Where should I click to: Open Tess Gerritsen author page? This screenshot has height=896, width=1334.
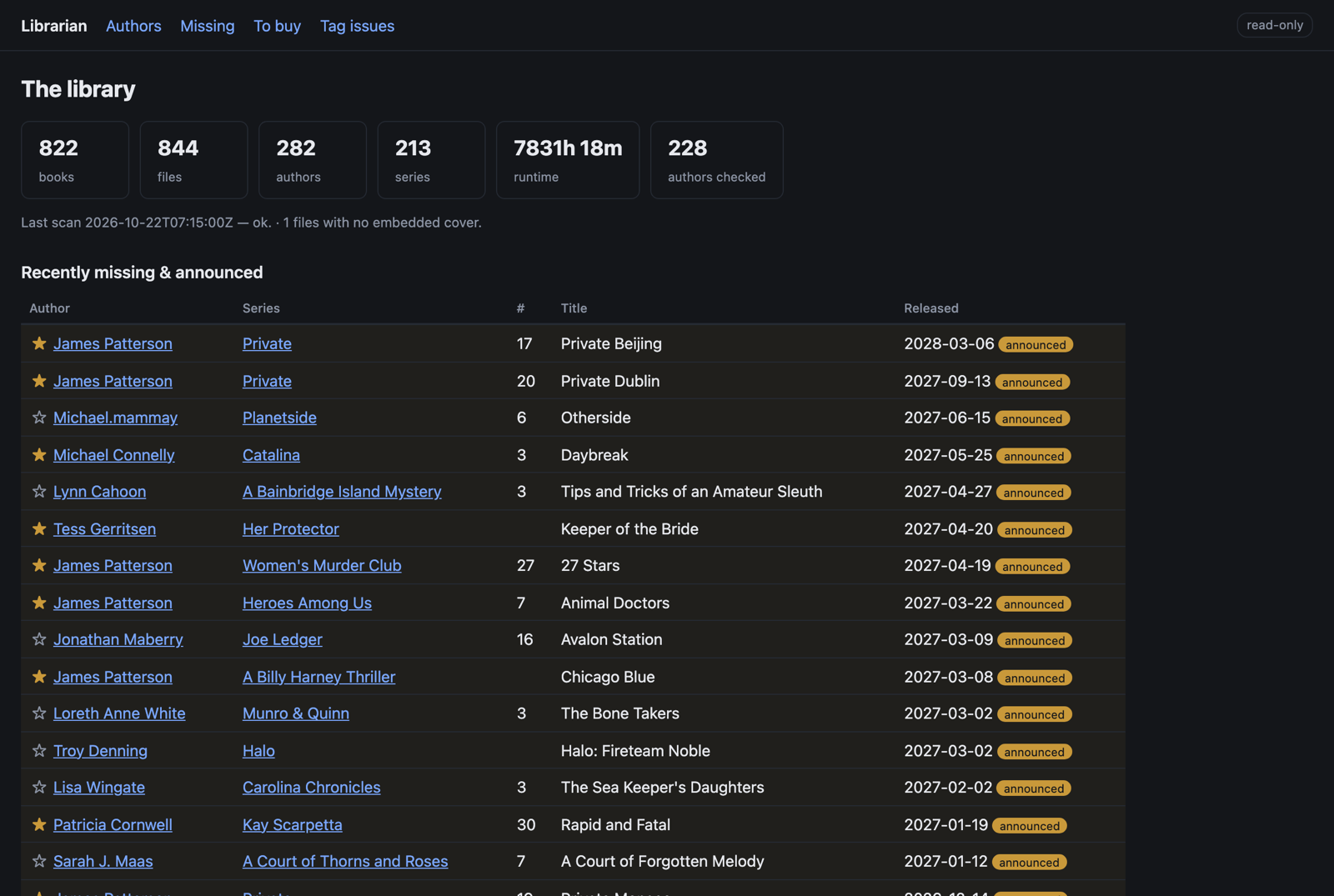click(104, 529)
